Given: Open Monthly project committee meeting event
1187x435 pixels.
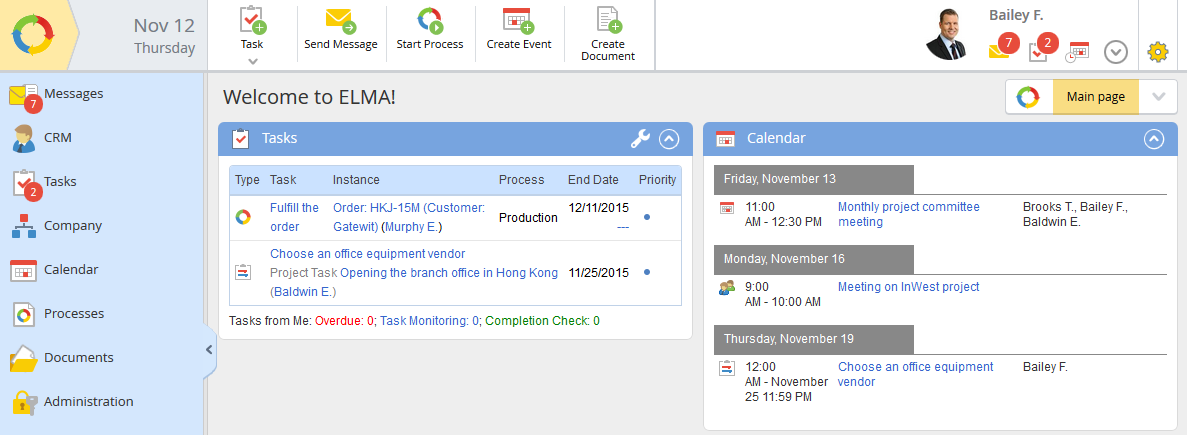Looking at the screenshot, I should click(x=908, y=214).
